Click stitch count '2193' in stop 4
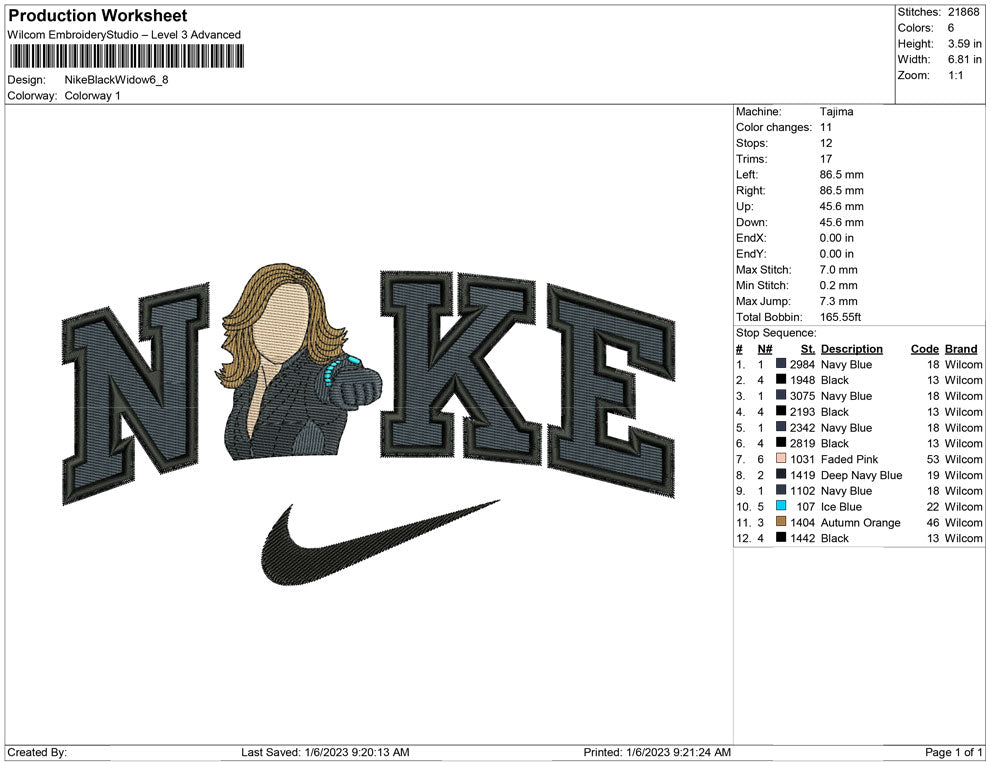Screen dimensions: 990x762 point(802,412)
